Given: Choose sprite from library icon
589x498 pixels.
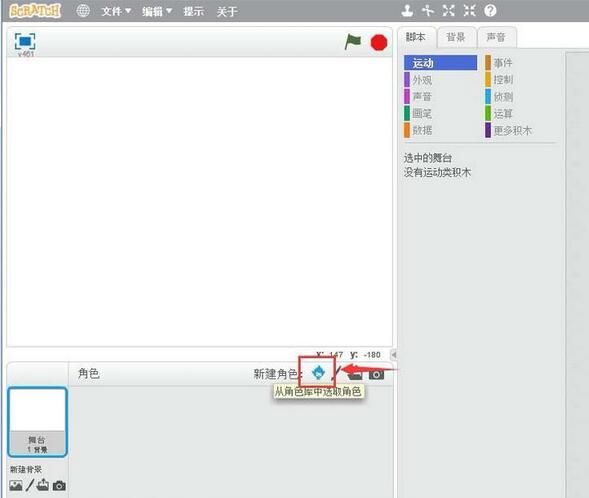Looking at the screenshot, I should point(318,373).
